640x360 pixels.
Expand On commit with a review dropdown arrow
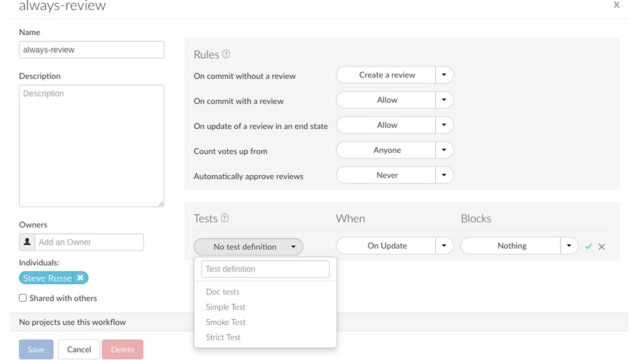[x=444, y=100]
